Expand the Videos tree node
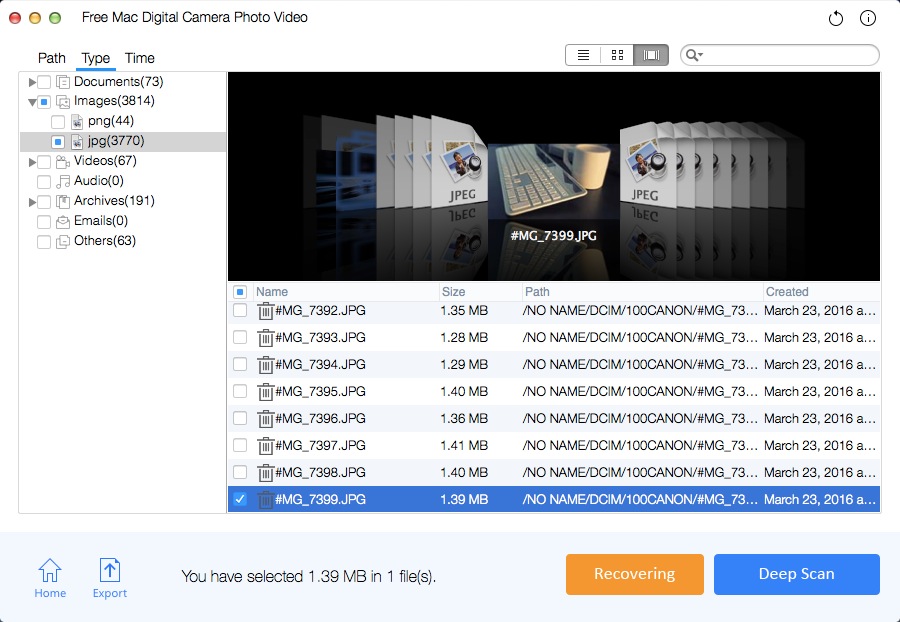The height and width of the screenshot is (622, 900). (x=32, y=162)
